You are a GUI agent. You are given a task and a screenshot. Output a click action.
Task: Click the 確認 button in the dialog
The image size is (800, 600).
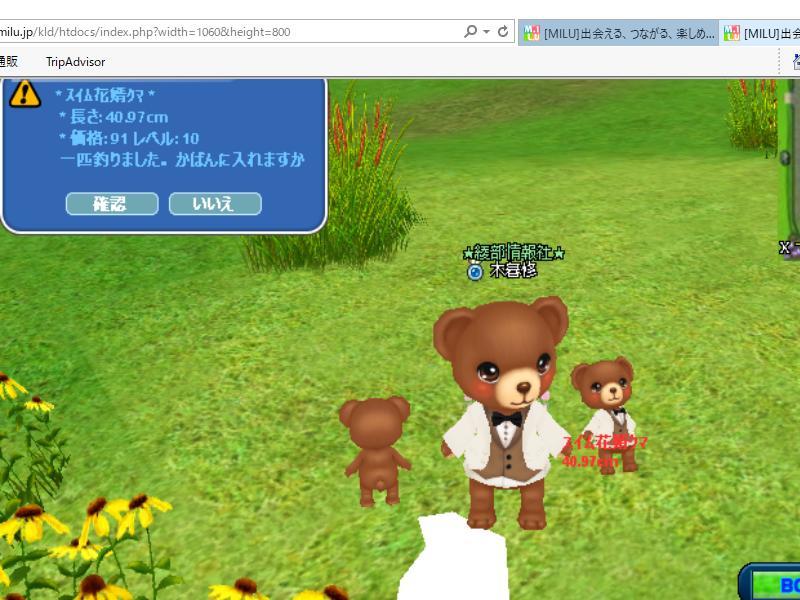pyautogui.click(x=111, y=204)
